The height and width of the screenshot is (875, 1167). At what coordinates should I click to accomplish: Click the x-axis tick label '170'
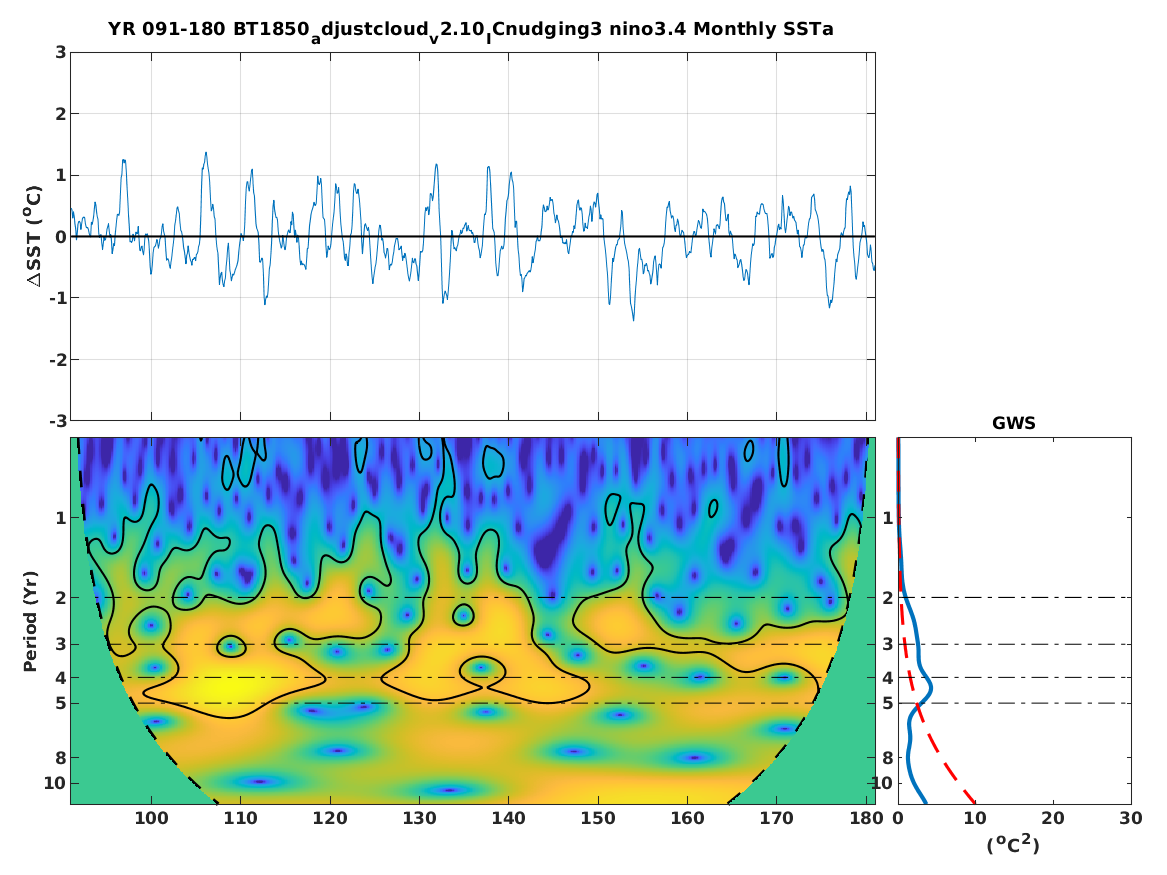click(776, 818)
